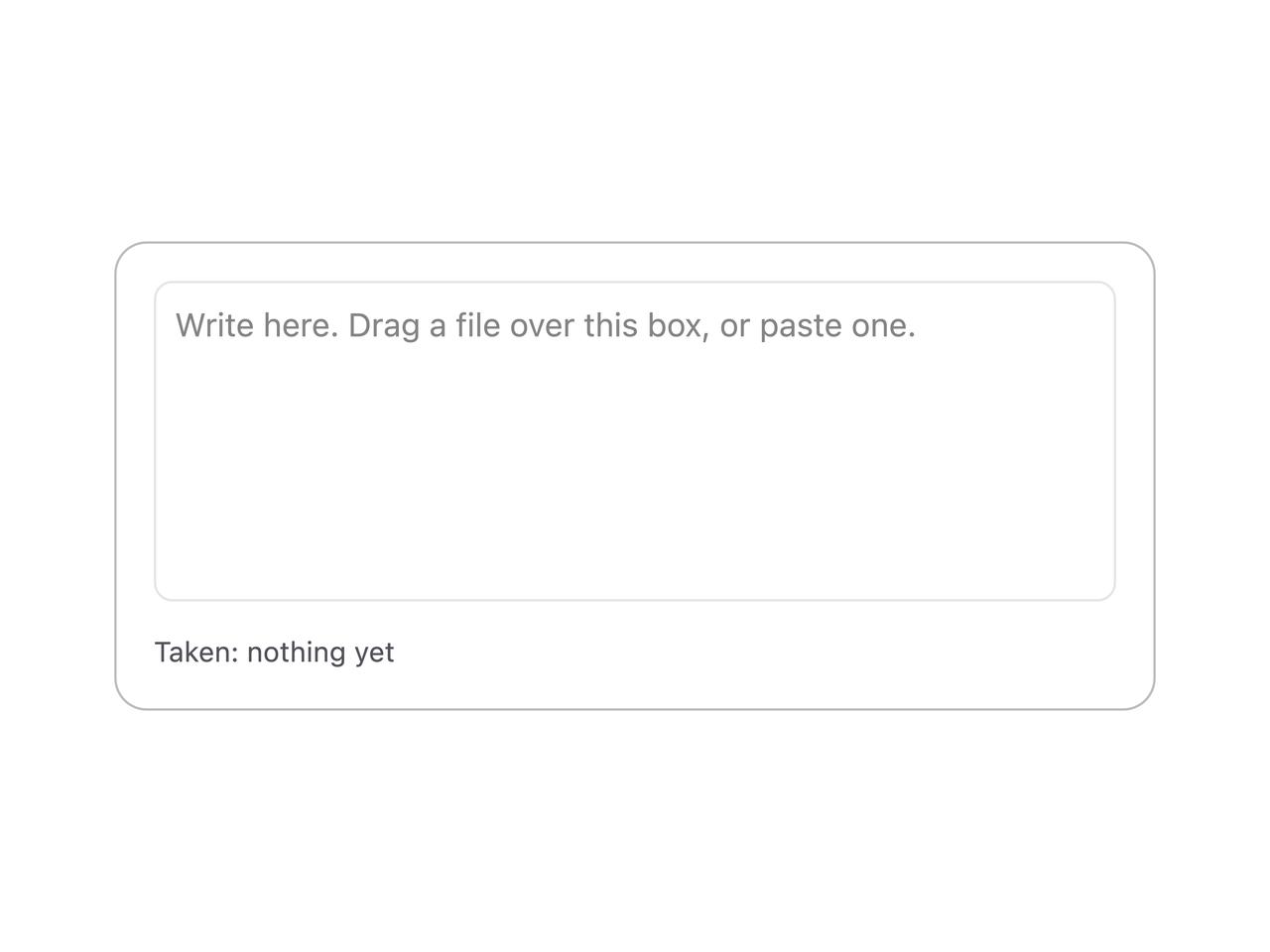Place cursor in the empty writing box
Viewport: 1270px width, 952px height.
click(635, 441)
